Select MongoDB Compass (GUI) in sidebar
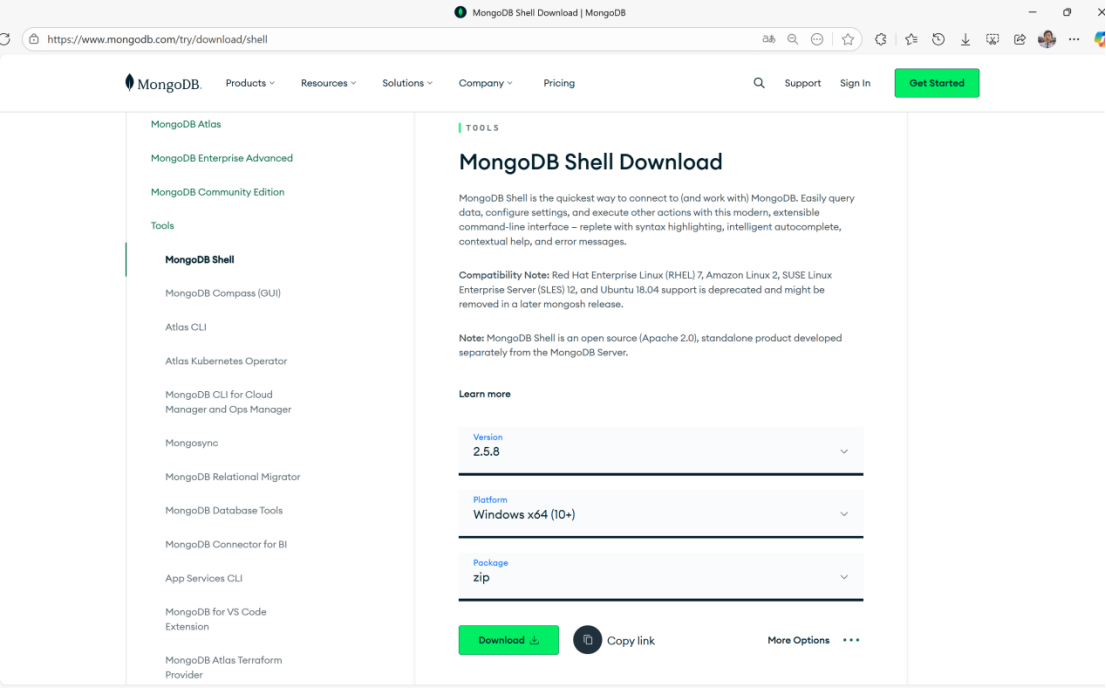Screen dimensions: 1106x688 (223, 293)
